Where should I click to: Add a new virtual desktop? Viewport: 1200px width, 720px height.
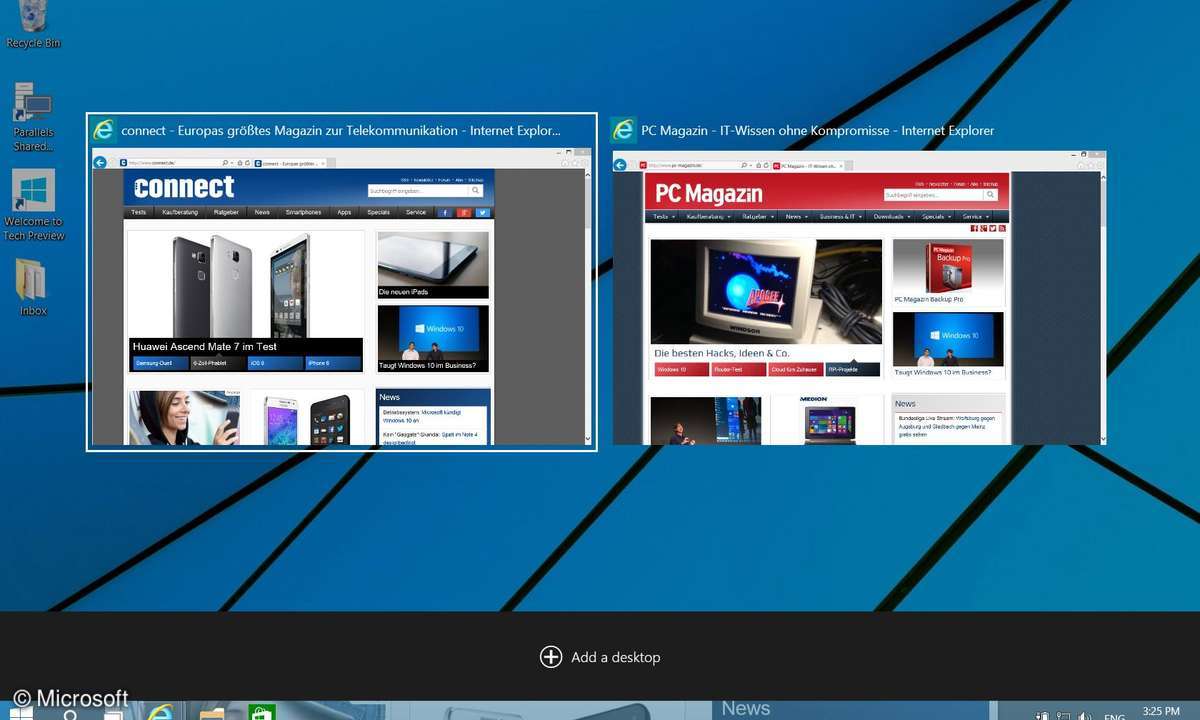click(x=600, y=657)
